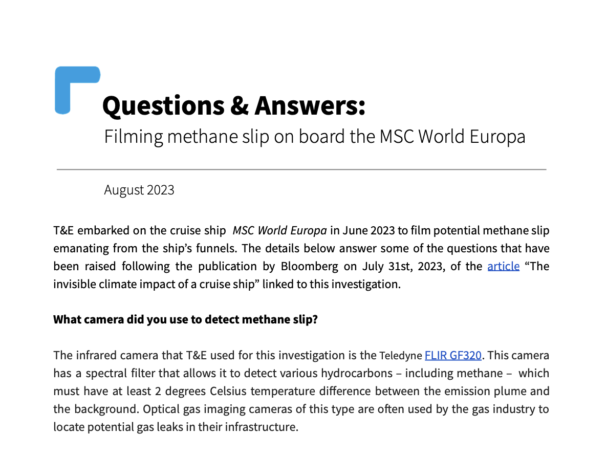The image size is (607, 455).
Task: Click the 'Questions & Answers:' title
Action: 234,105
